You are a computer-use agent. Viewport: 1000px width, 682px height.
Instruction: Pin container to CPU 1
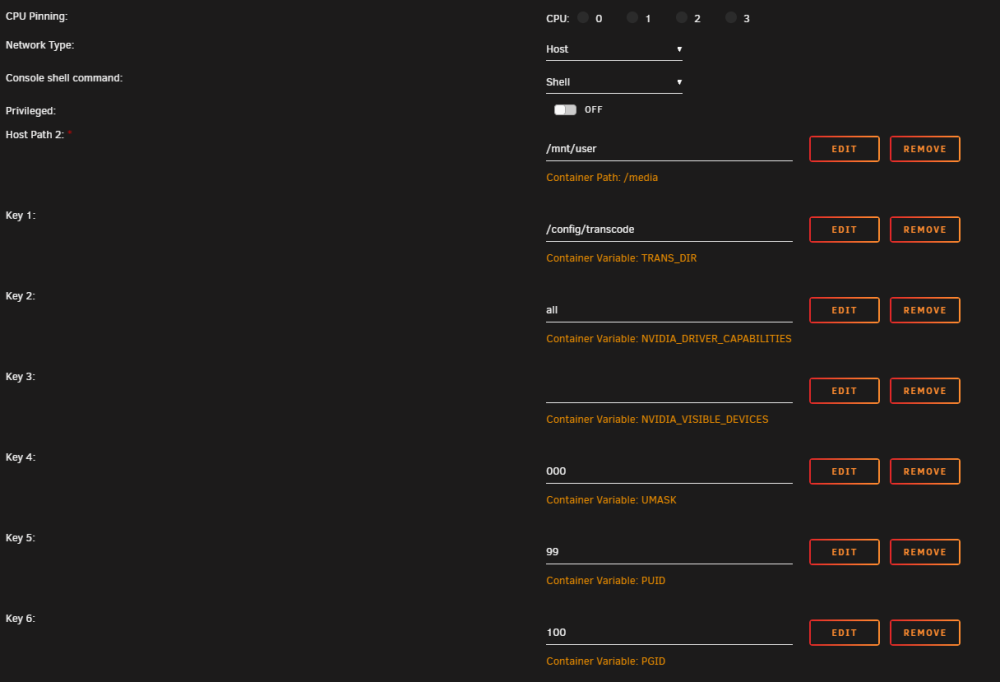[x=632, y=17]
